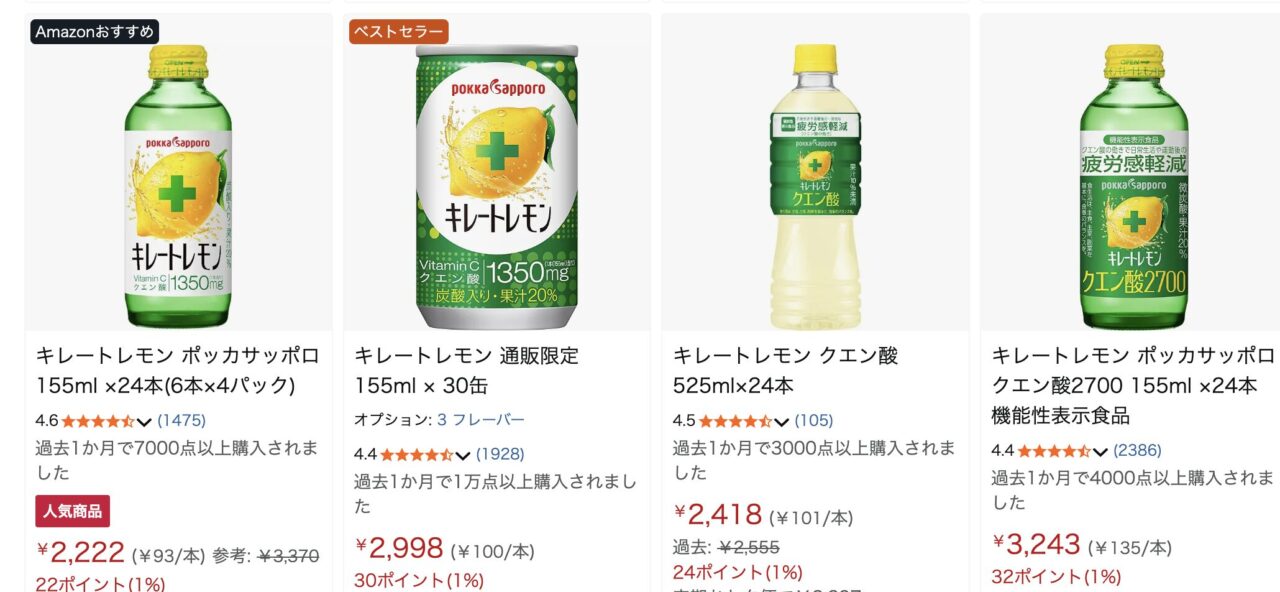Click the ベストセラー badge
Image resolution: width=1280 pixels, height=592 pixels.
click(x=399, y=32)
